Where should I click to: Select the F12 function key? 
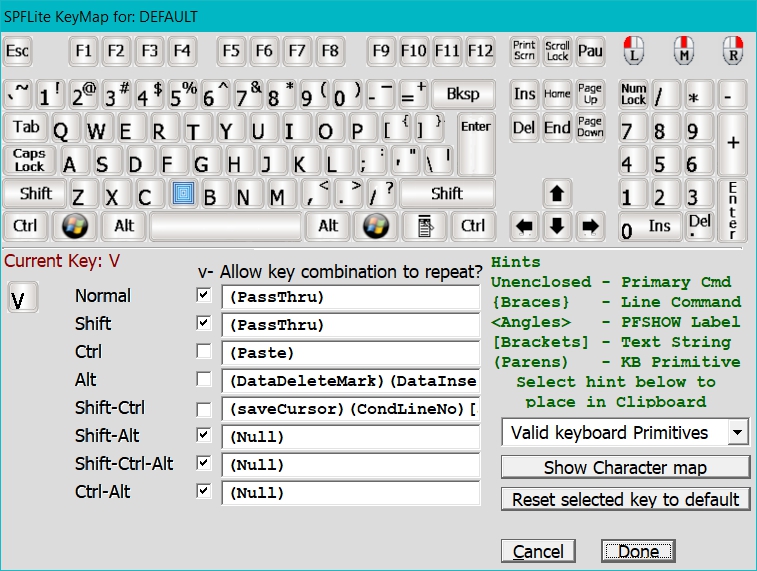(x=480, y=51)
